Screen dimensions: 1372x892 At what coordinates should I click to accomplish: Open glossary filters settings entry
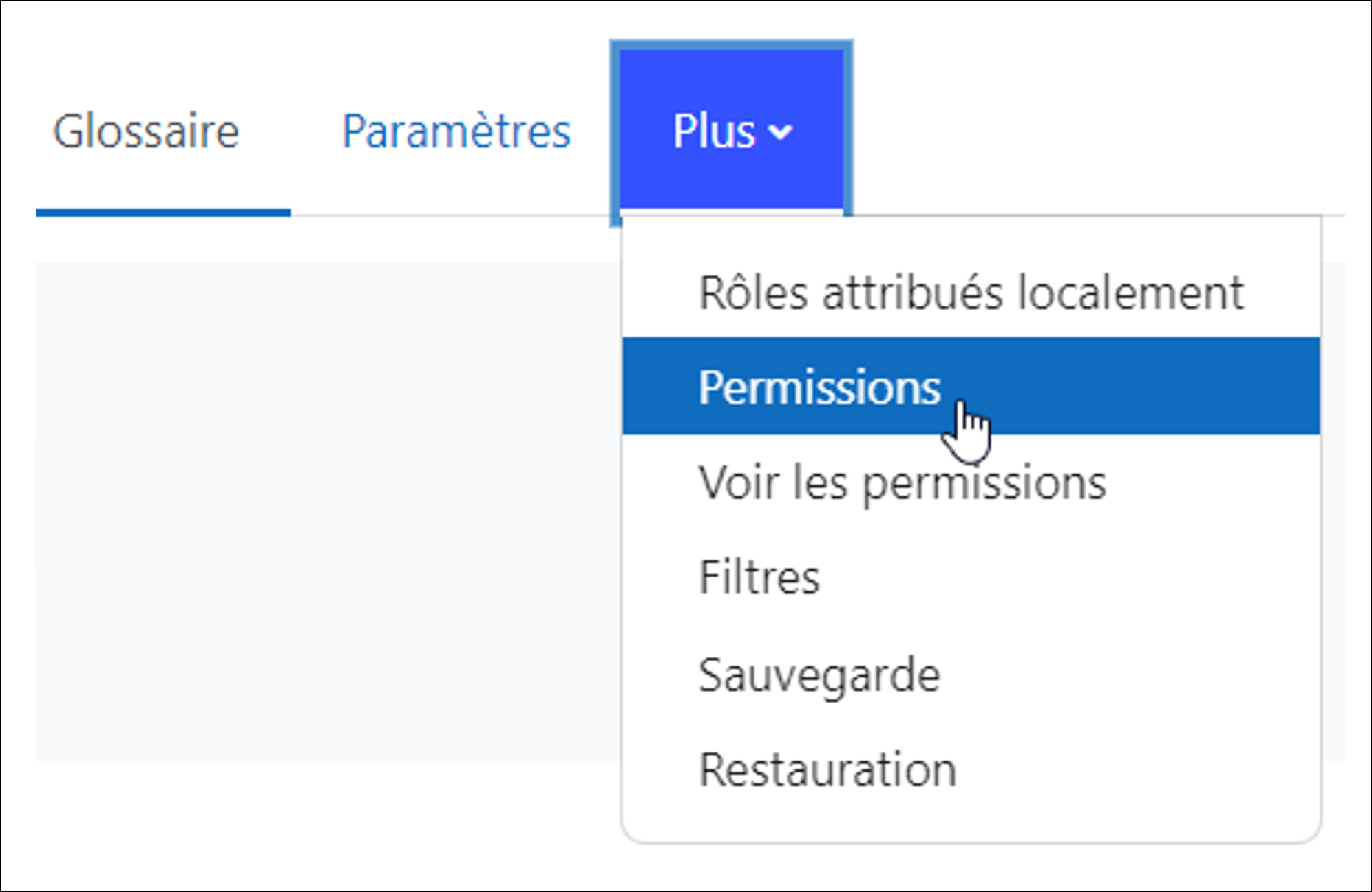point(759,577)
